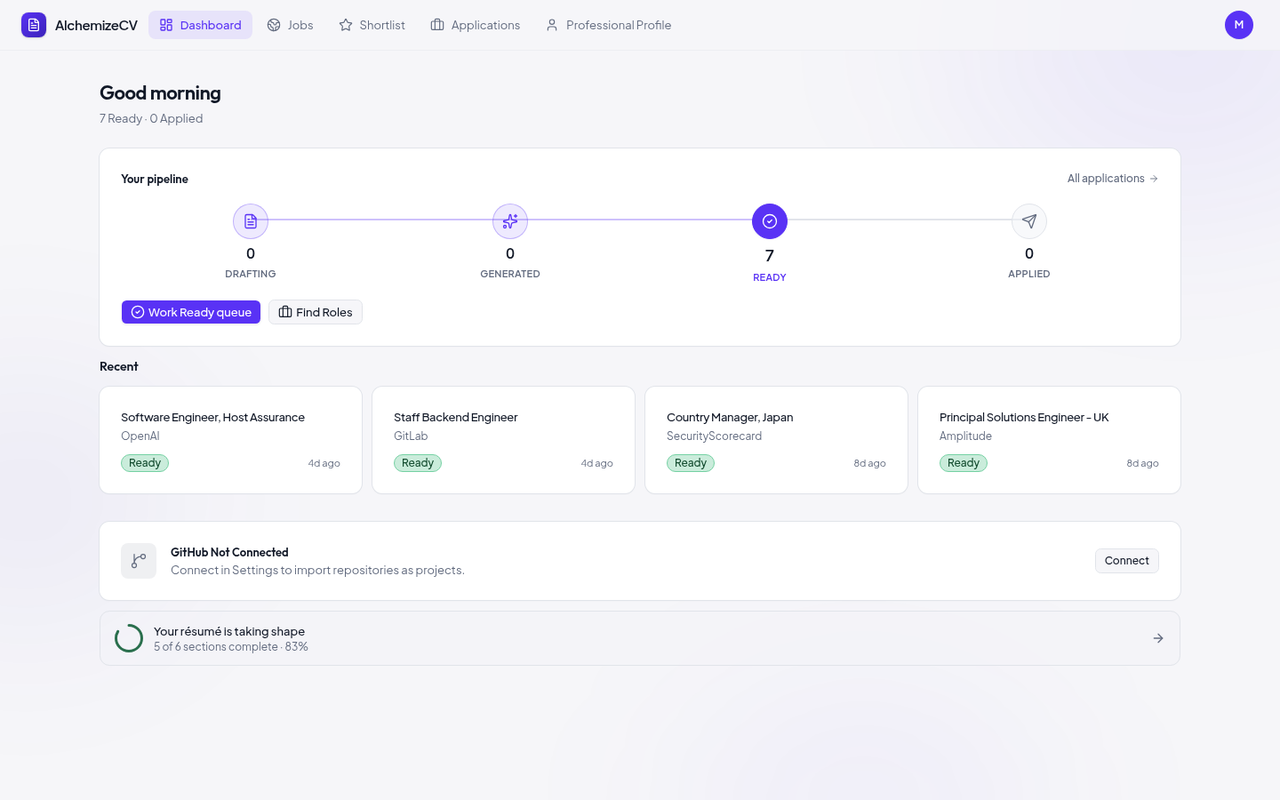Open Principal Solutions Engineer - UK card title
The width and height of the screenshot is (1280, 800).
pos(1024,417)
